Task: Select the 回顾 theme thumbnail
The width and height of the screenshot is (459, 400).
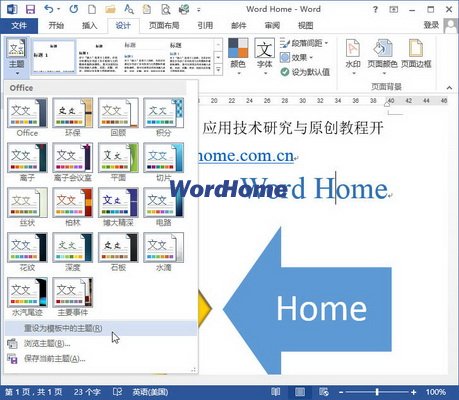Action: click(118, 113)
